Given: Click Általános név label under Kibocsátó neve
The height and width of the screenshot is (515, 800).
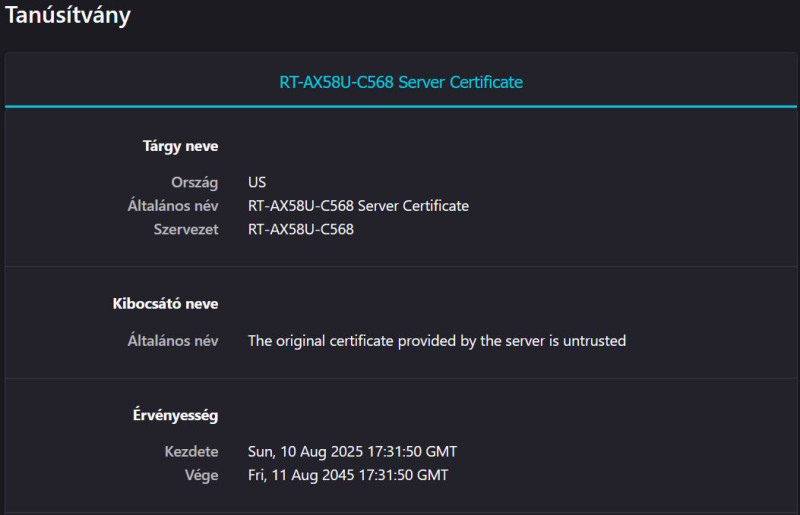Looking at the screenshot, I should coord(173,341).
